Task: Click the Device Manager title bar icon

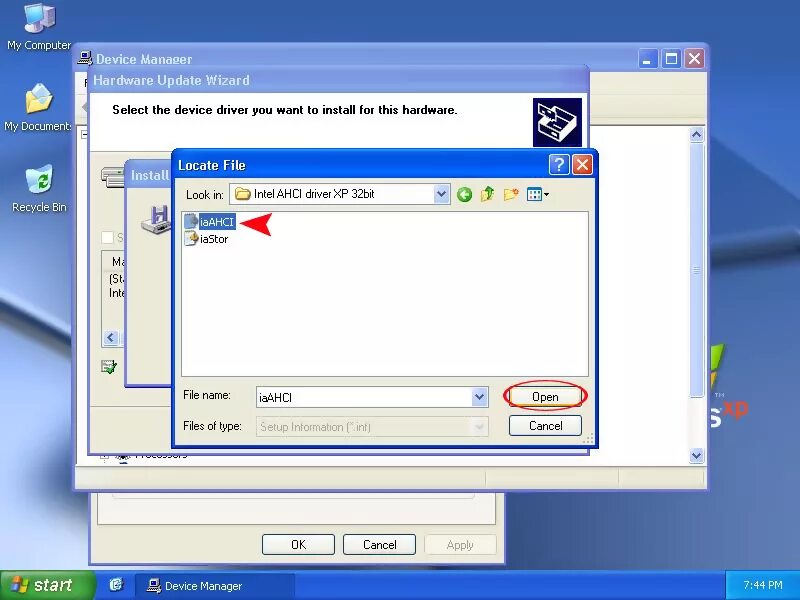Action: 85,58
